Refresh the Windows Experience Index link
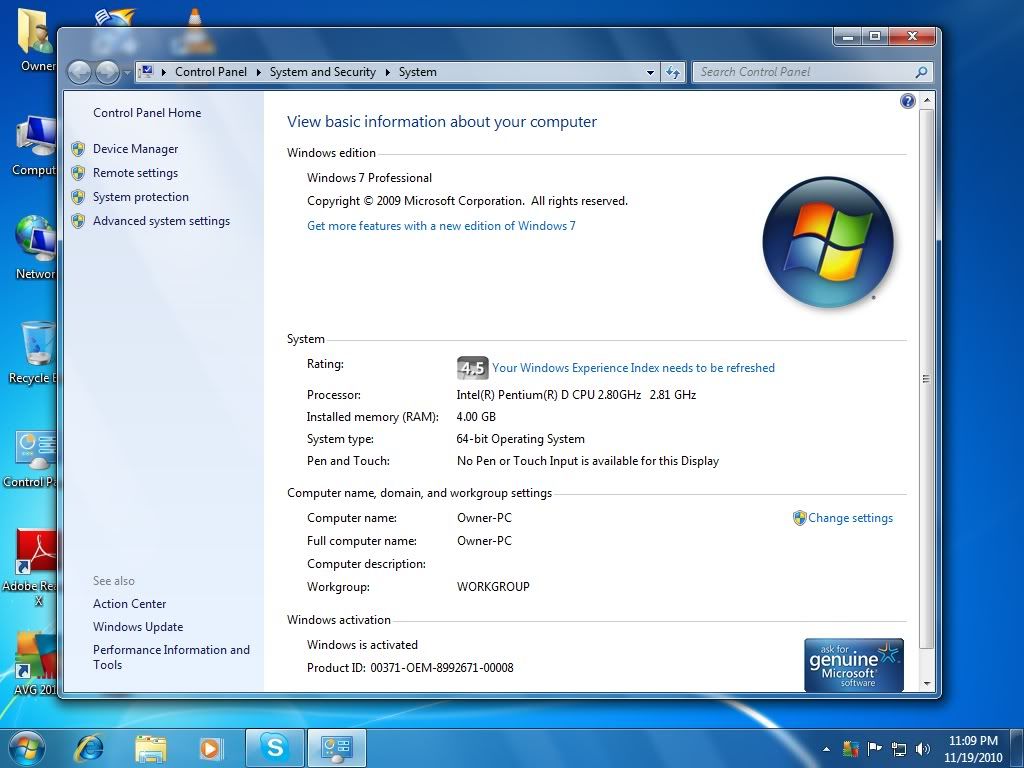The height and width of the screenshot is (768, 1024). coord(633,368)
